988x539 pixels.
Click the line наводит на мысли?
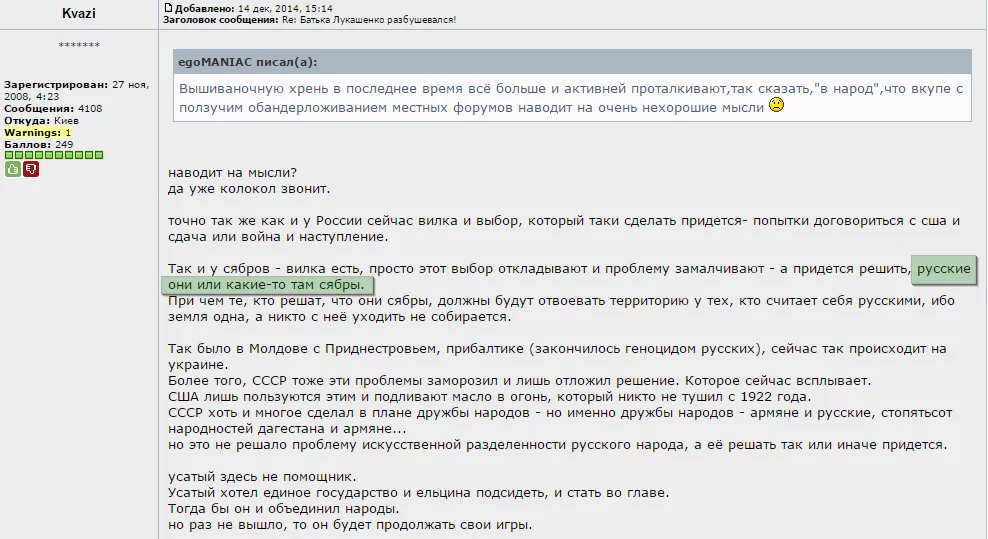(x=232, y=173)
